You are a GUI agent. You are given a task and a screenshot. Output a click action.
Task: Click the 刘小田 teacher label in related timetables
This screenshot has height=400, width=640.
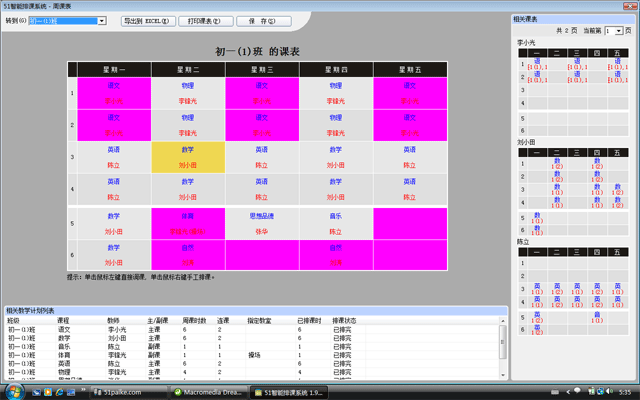(x=526, y=142)
